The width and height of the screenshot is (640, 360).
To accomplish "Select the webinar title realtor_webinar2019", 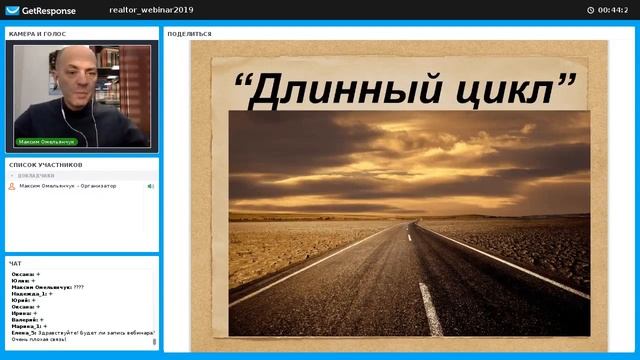I will (151, 10).
